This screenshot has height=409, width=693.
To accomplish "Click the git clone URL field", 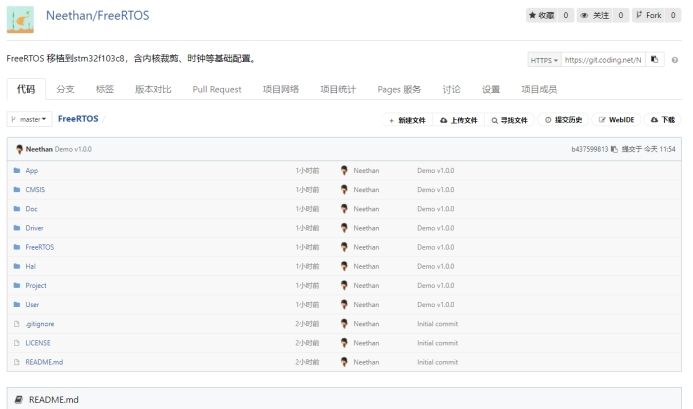I will point(603,60).
